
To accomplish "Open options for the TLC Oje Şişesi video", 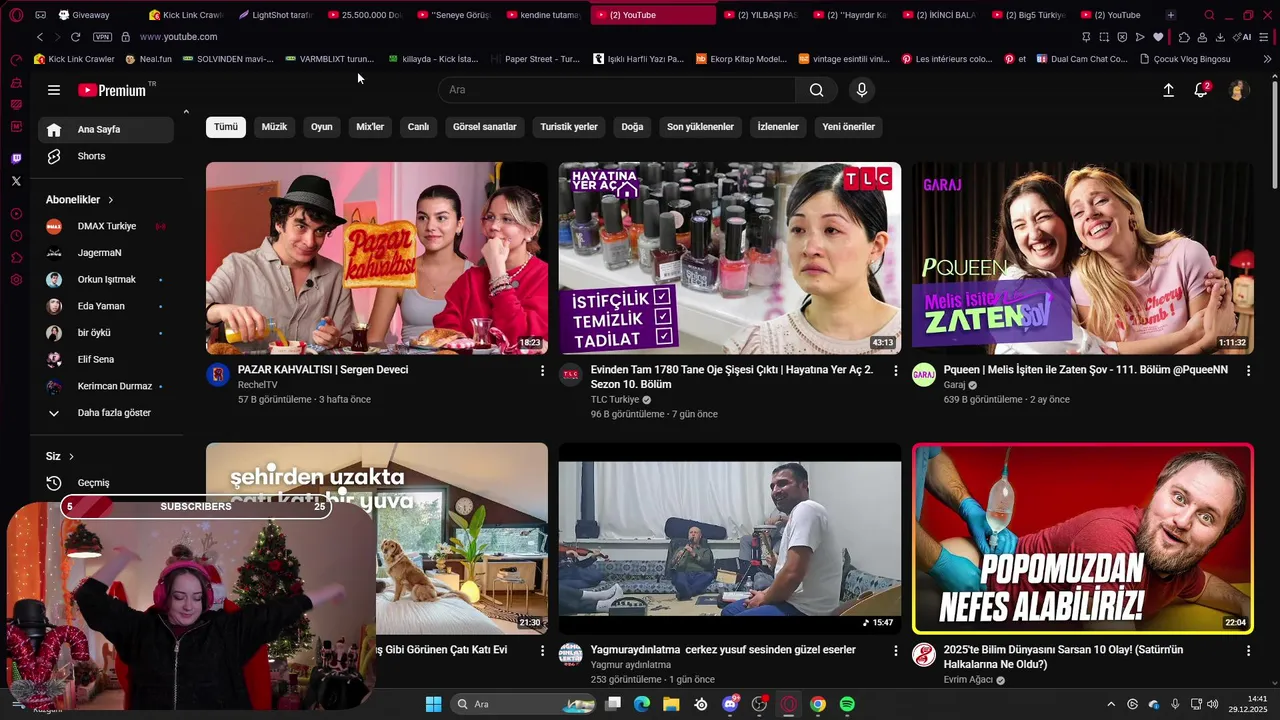I will click(896, 371).
